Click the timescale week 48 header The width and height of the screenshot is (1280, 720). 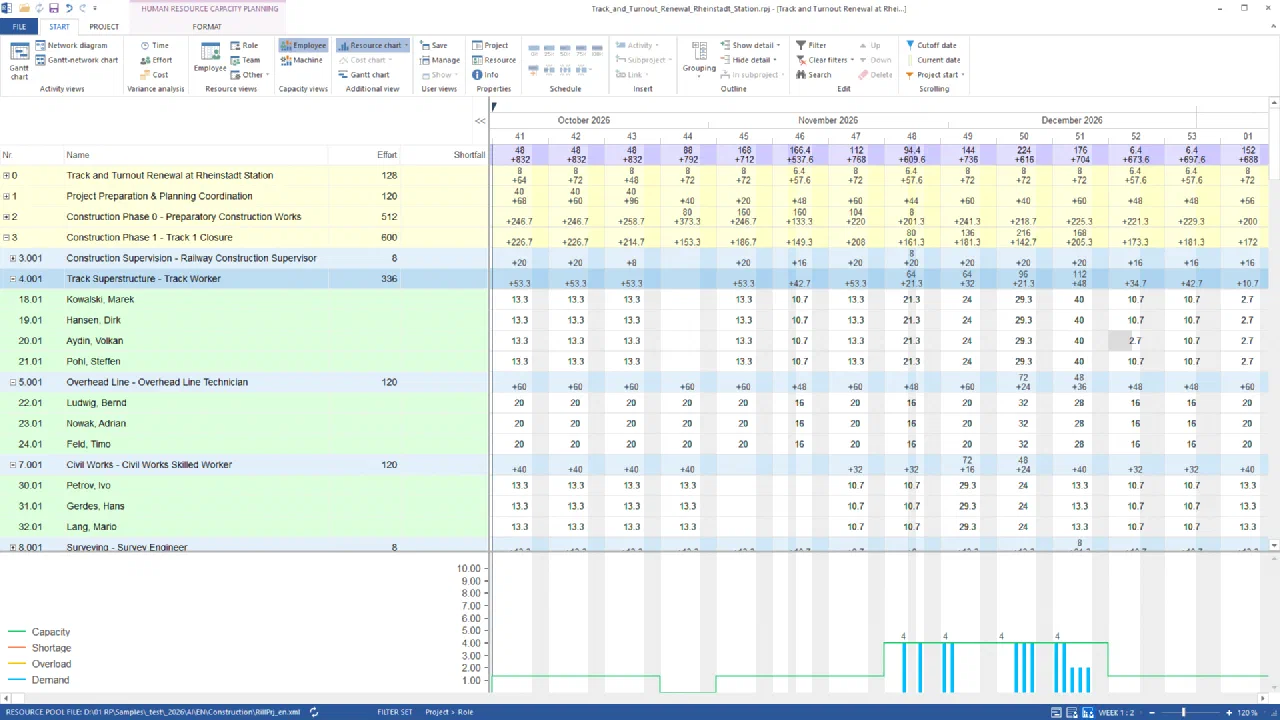pyautogui.click(x=912, y=136)
